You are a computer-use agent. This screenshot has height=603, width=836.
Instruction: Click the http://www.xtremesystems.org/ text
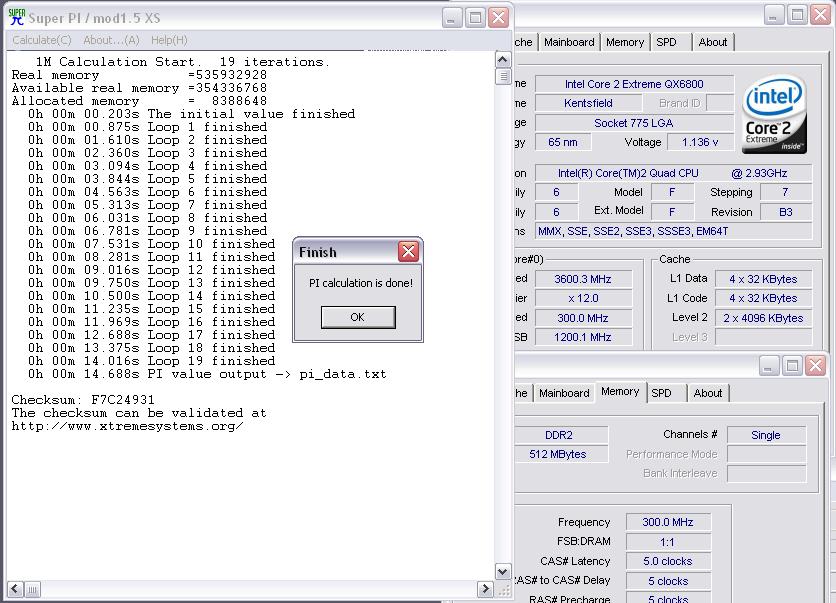point(127,427)
